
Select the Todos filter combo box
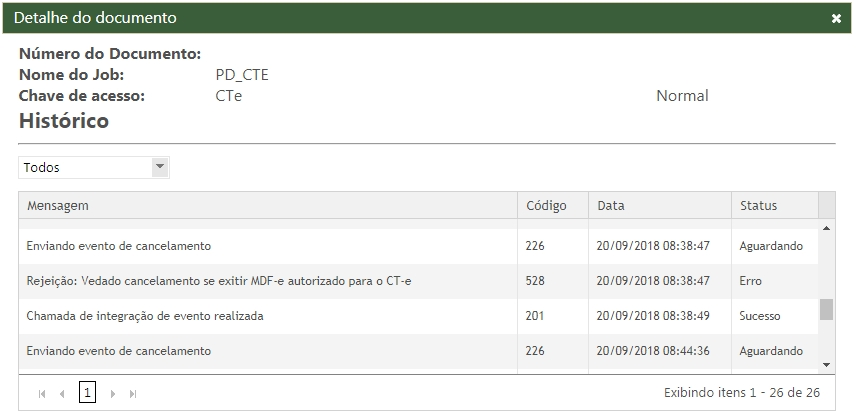tap(85, 167)
